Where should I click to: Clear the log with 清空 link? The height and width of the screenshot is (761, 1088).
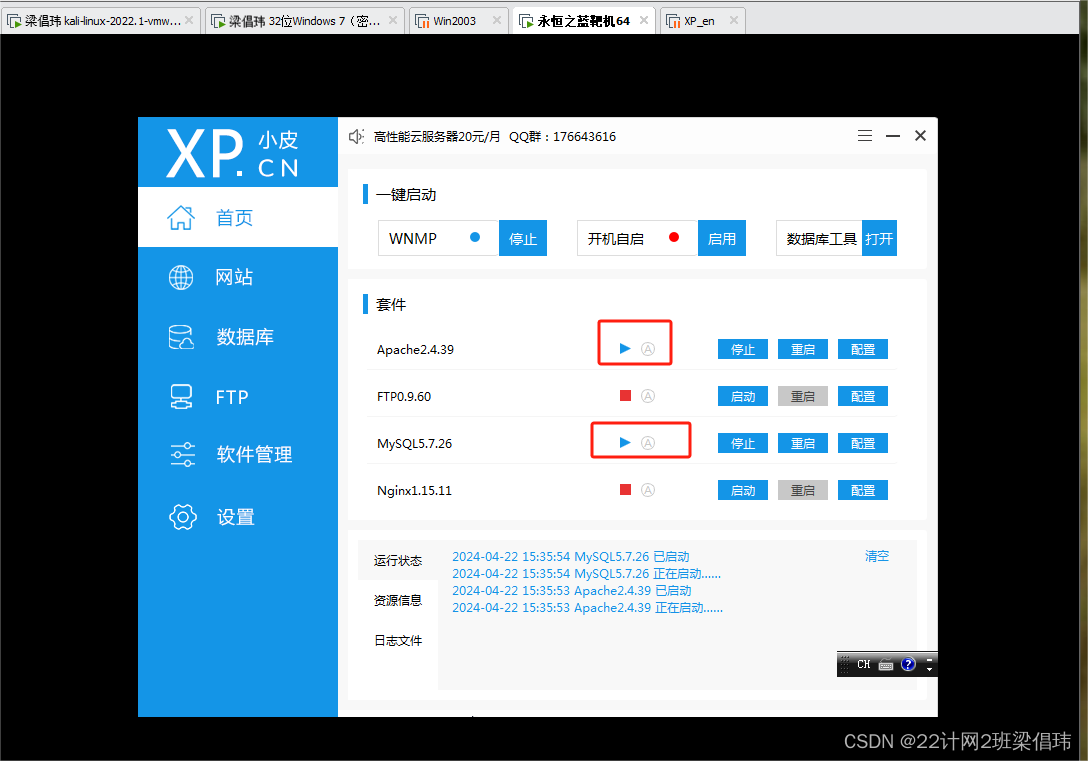pyautogui.click(x=876, y=556)
